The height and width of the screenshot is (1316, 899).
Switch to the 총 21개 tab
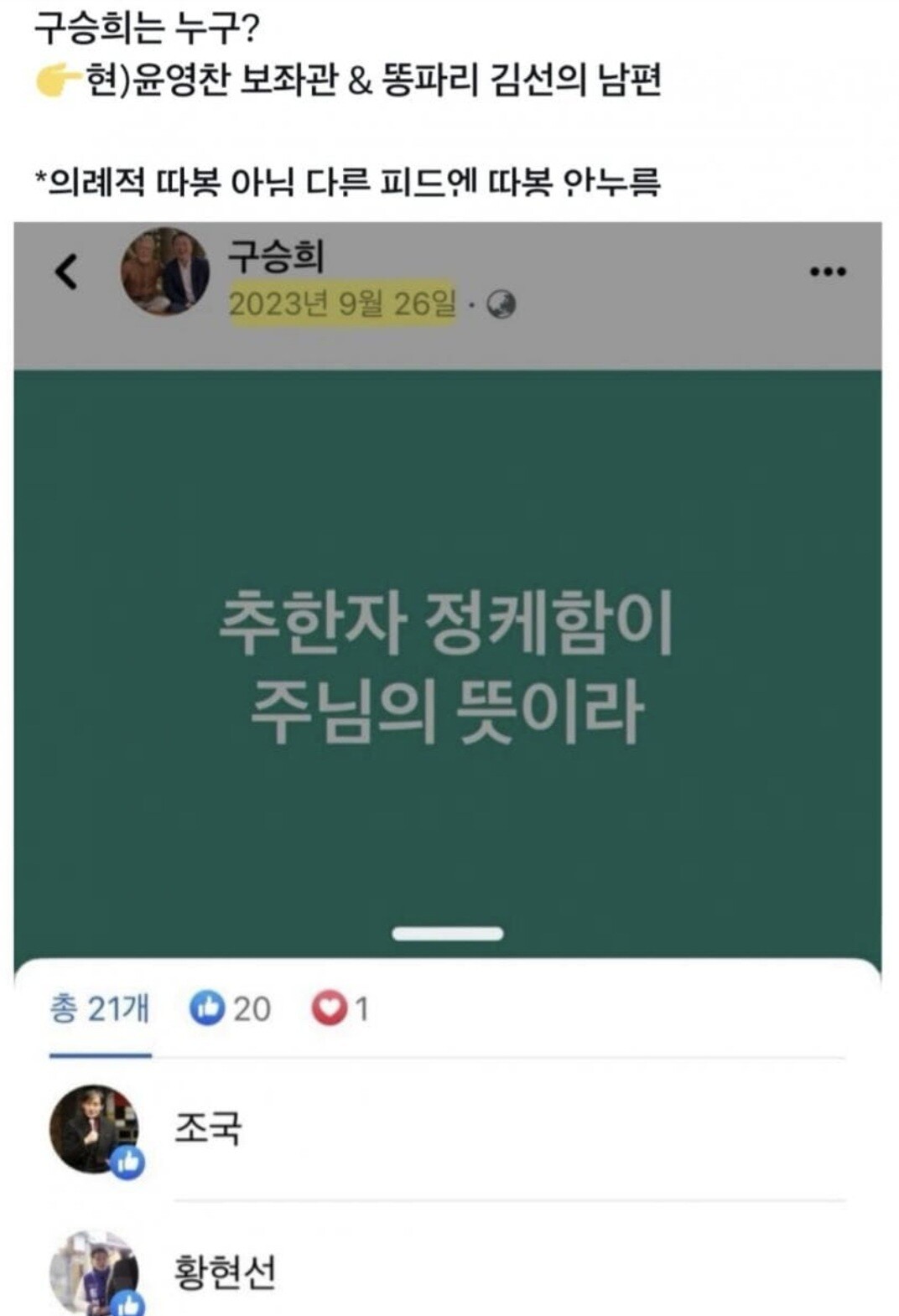pos(100,1008)
